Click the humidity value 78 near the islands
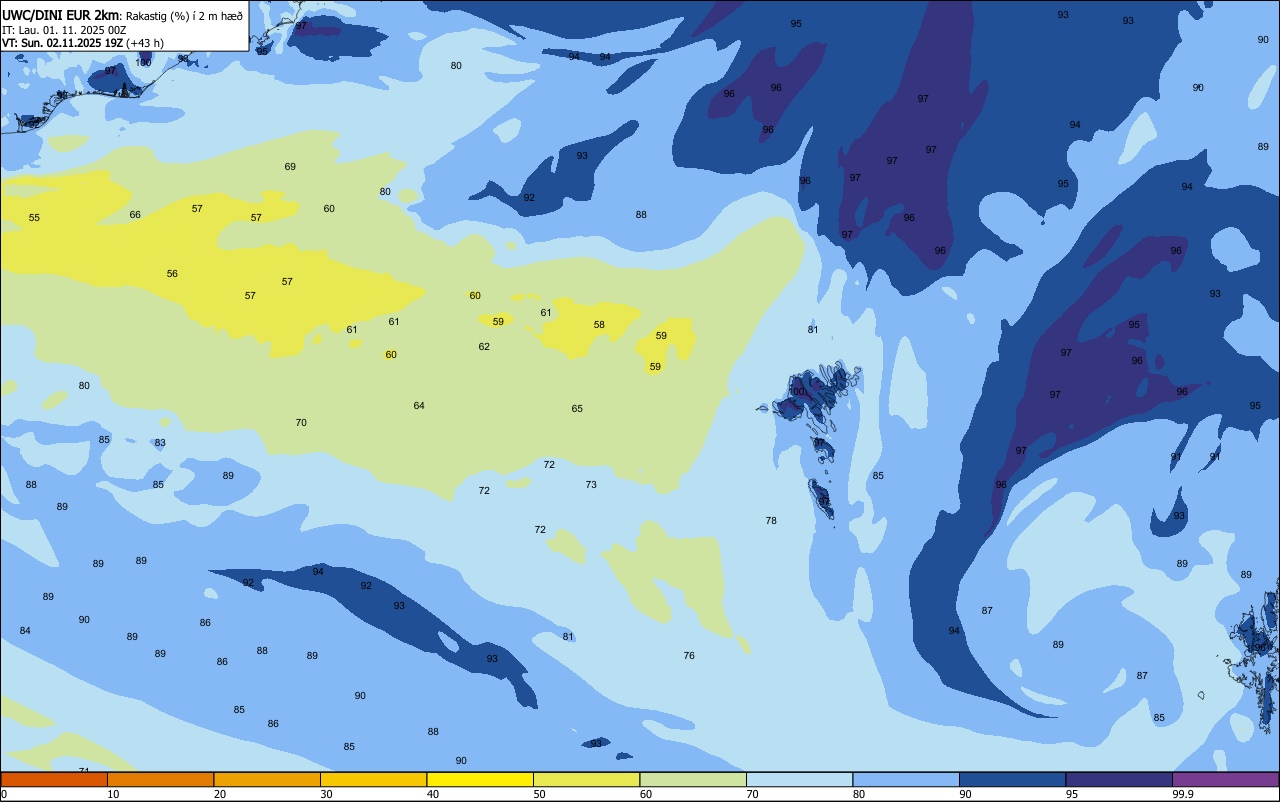The image size is (1280, 802). tap(771, 520)
